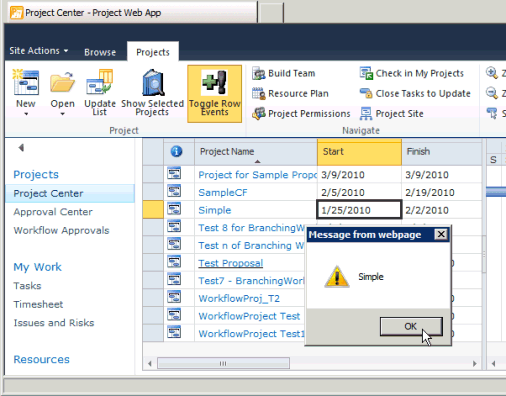
Task: Click the Project Permissions icon
Action: point(258,114)
